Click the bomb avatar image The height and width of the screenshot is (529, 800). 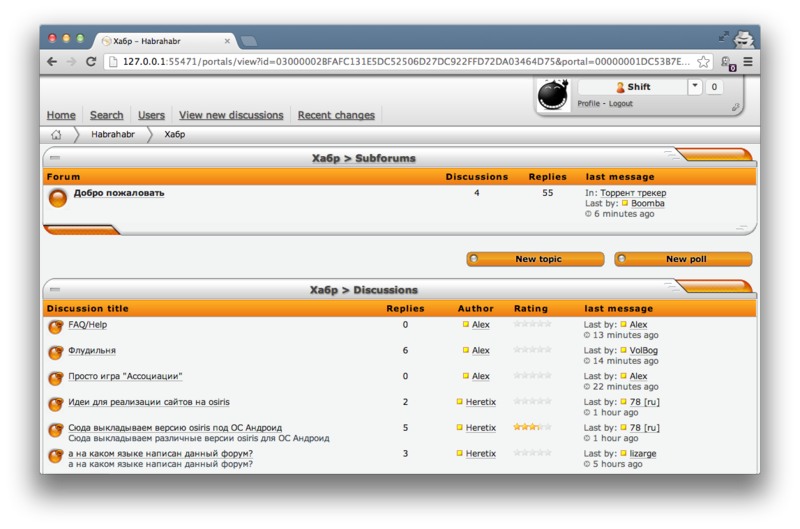(x=554, y=95)
